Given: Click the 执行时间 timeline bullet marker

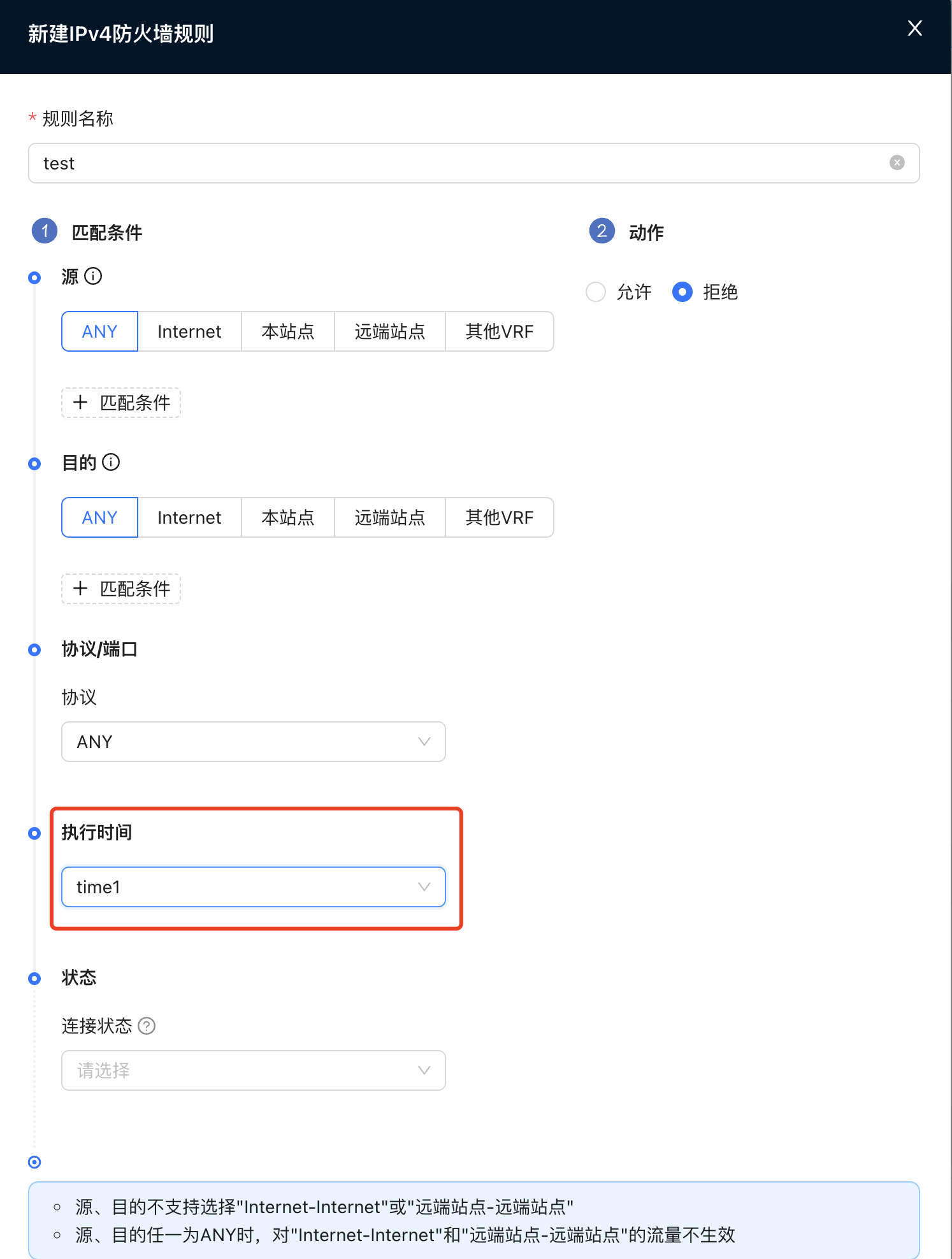Looking at the screenshot, I should pos(34,833).
